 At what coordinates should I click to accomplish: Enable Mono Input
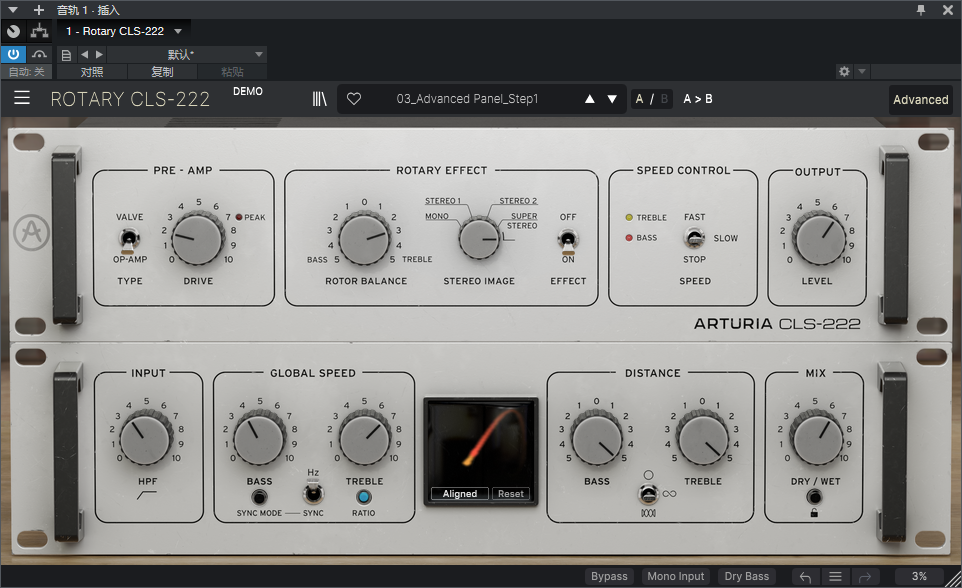[675, 576]
